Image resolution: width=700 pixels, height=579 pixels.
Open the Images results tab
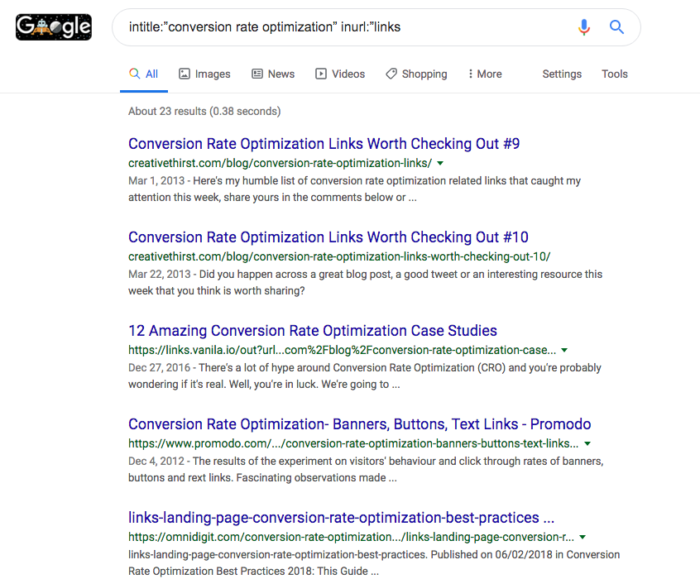[204, 74]
